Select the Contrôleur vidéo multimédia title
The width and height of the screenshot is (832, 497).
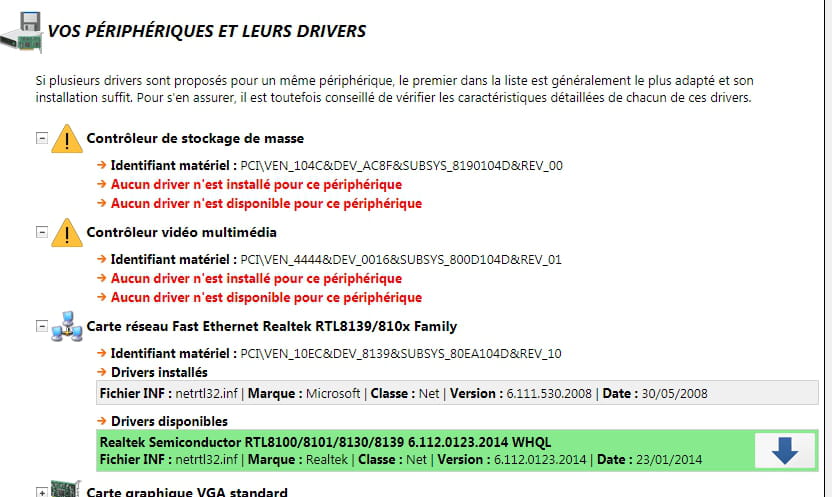pos(181,232)
